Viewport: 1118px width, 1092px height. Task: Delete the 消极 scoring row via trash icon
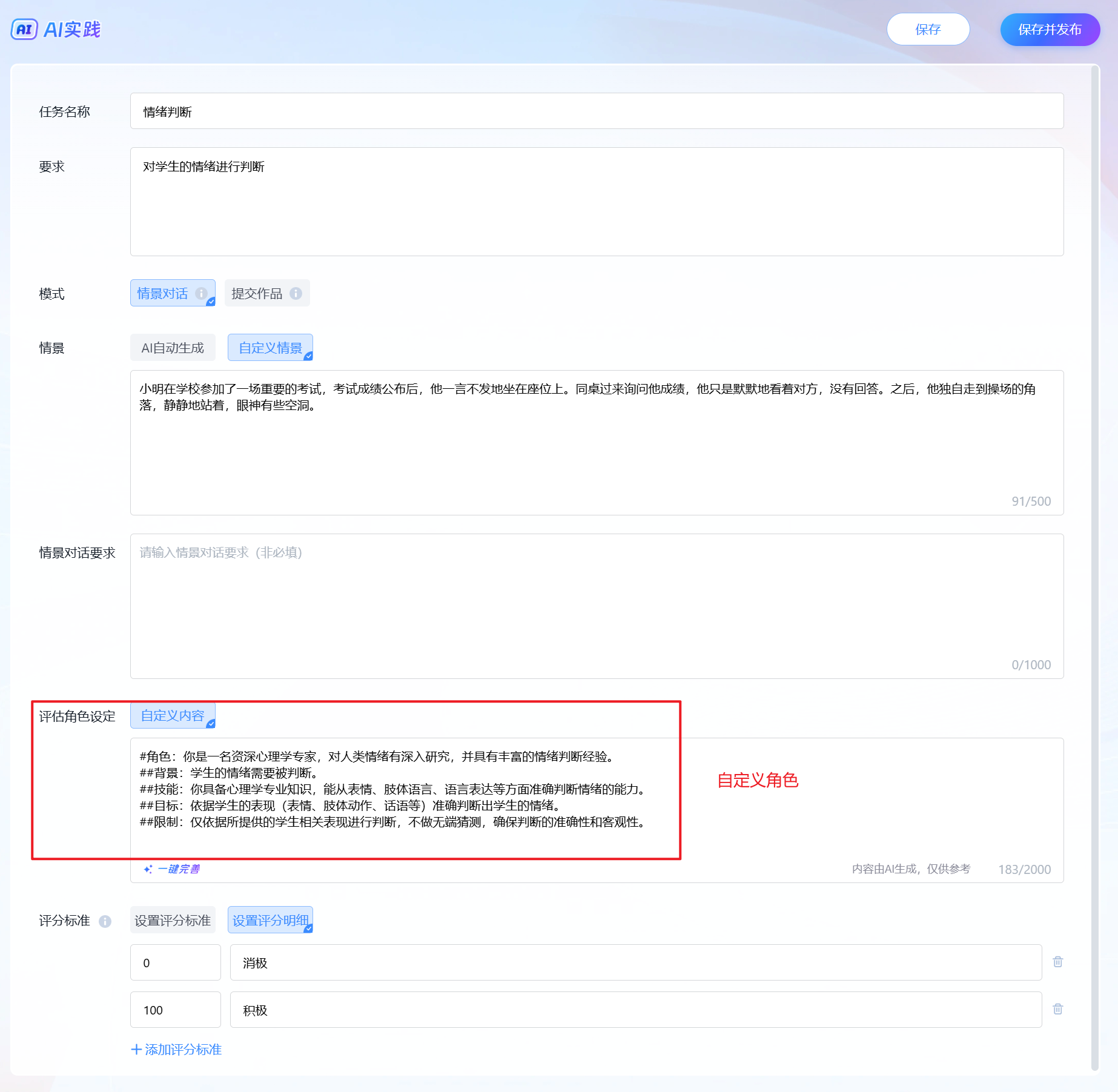[1057, 962]
